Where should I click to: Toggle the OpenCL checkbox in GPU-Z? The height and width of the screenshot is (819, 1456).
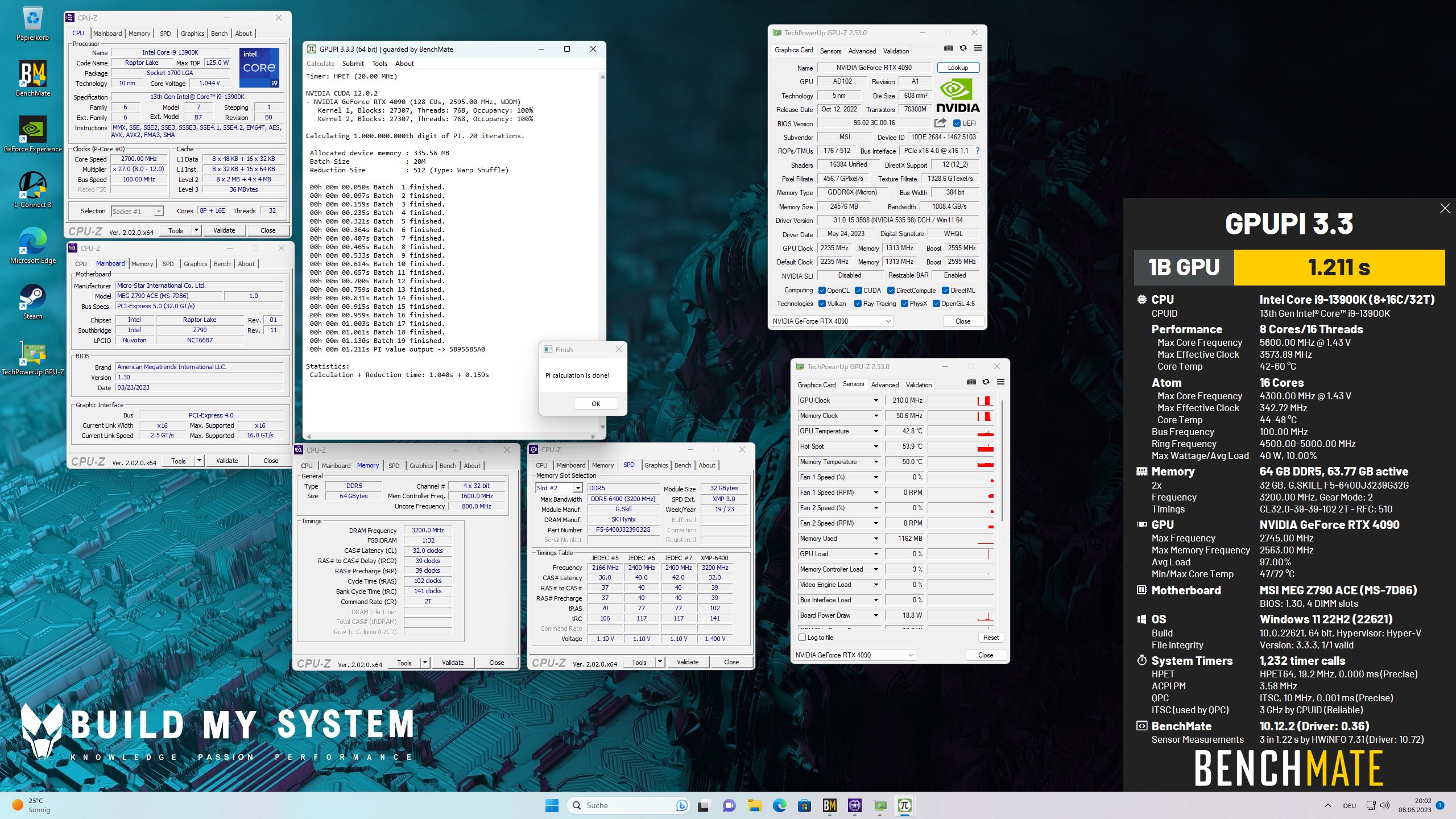[x=822, y=291]
